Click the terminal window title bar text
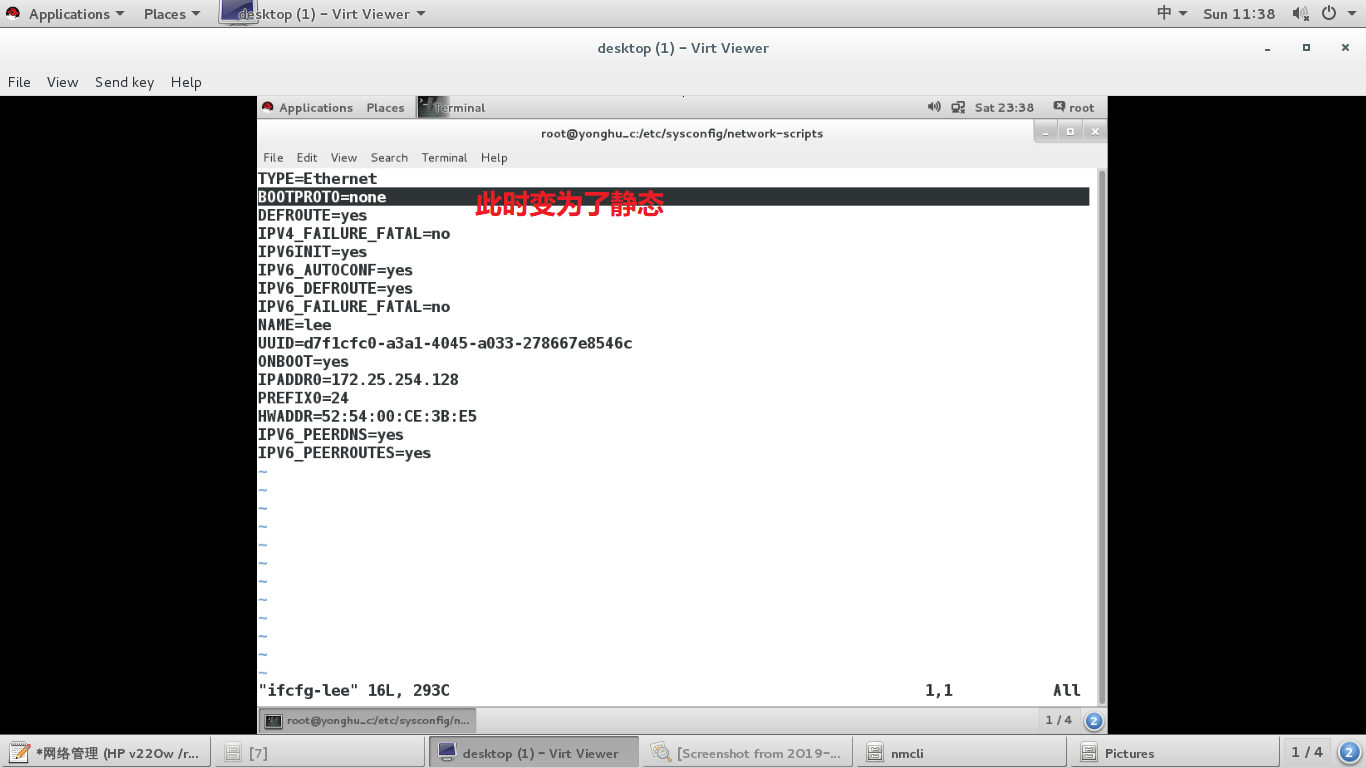Image resolution: width=1366 pixels, height=768 pixels. coord(682,133)
